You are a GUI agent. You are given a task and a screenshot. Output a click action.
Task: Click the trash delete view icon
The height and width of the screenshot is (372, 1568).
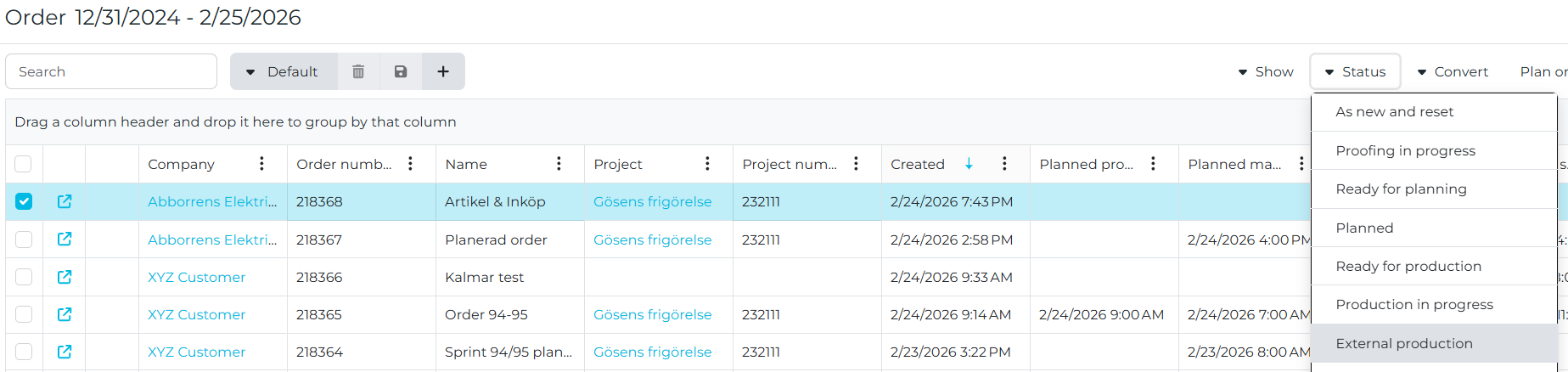(x=358, y=72)
